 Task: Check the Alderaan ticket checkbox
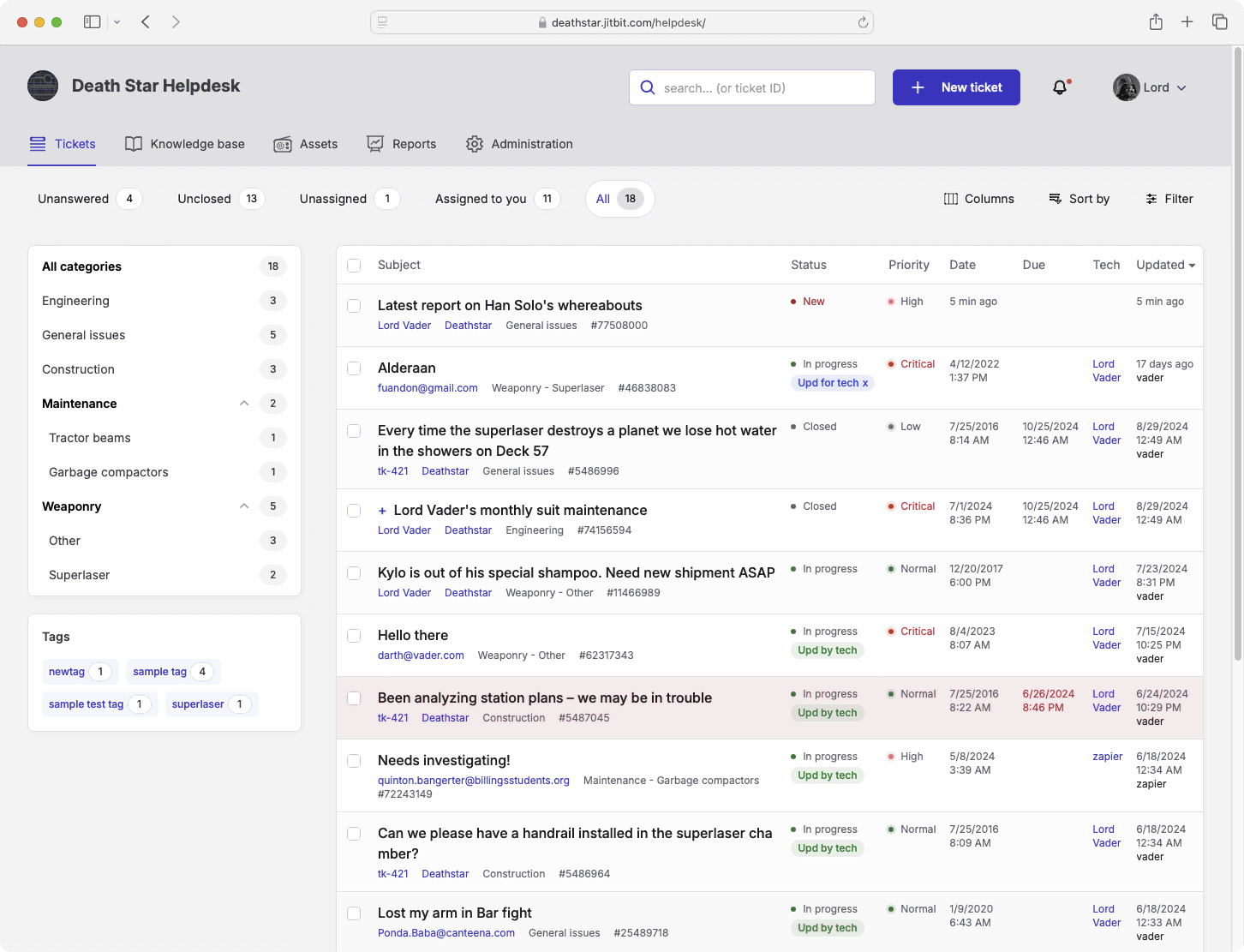(354, 368)
